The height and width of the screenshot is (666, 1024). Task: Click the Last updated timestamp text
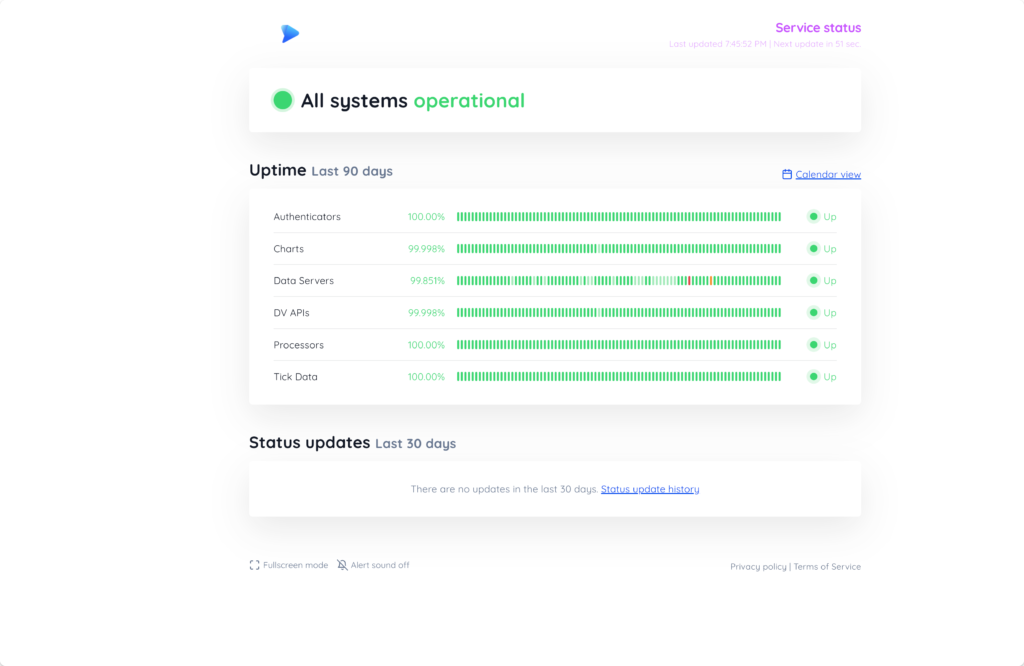tap(718, 44)
